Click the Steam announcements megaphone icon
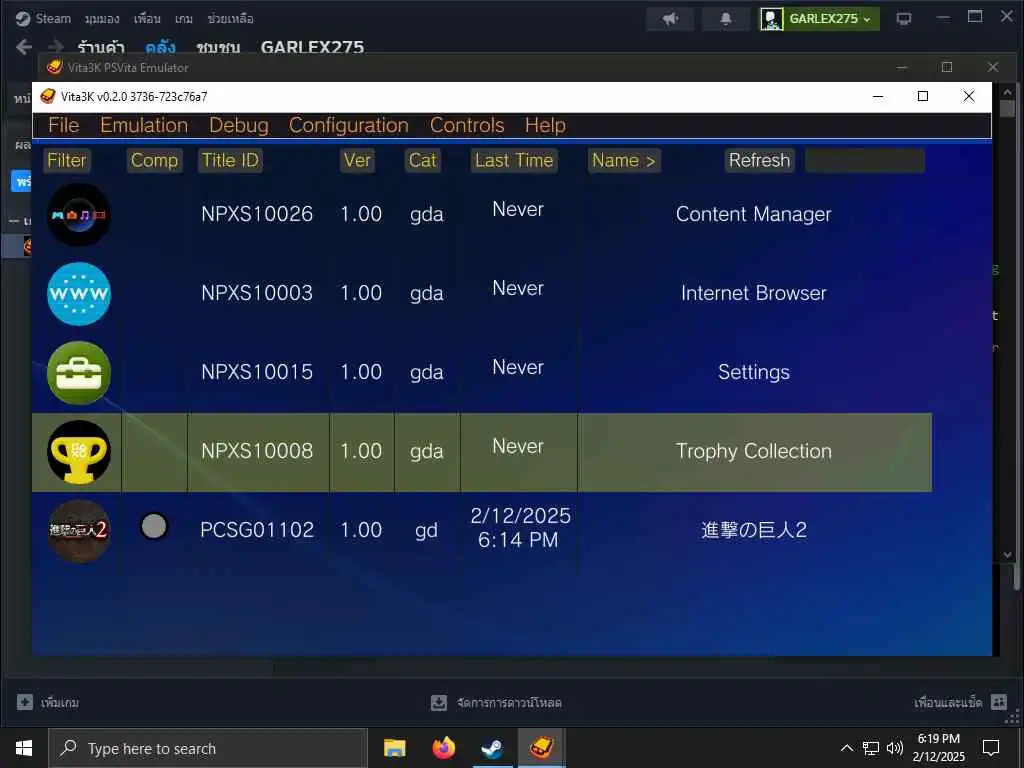 (x=670, y=18)
